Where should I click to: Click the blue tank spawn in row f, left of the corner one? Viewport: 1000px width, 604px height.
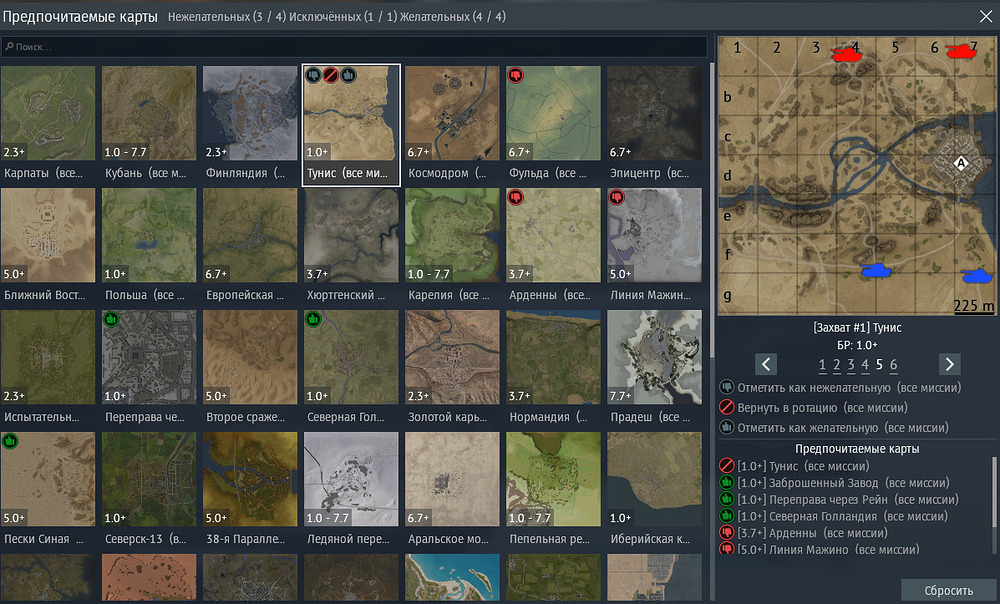pos(876,270)
